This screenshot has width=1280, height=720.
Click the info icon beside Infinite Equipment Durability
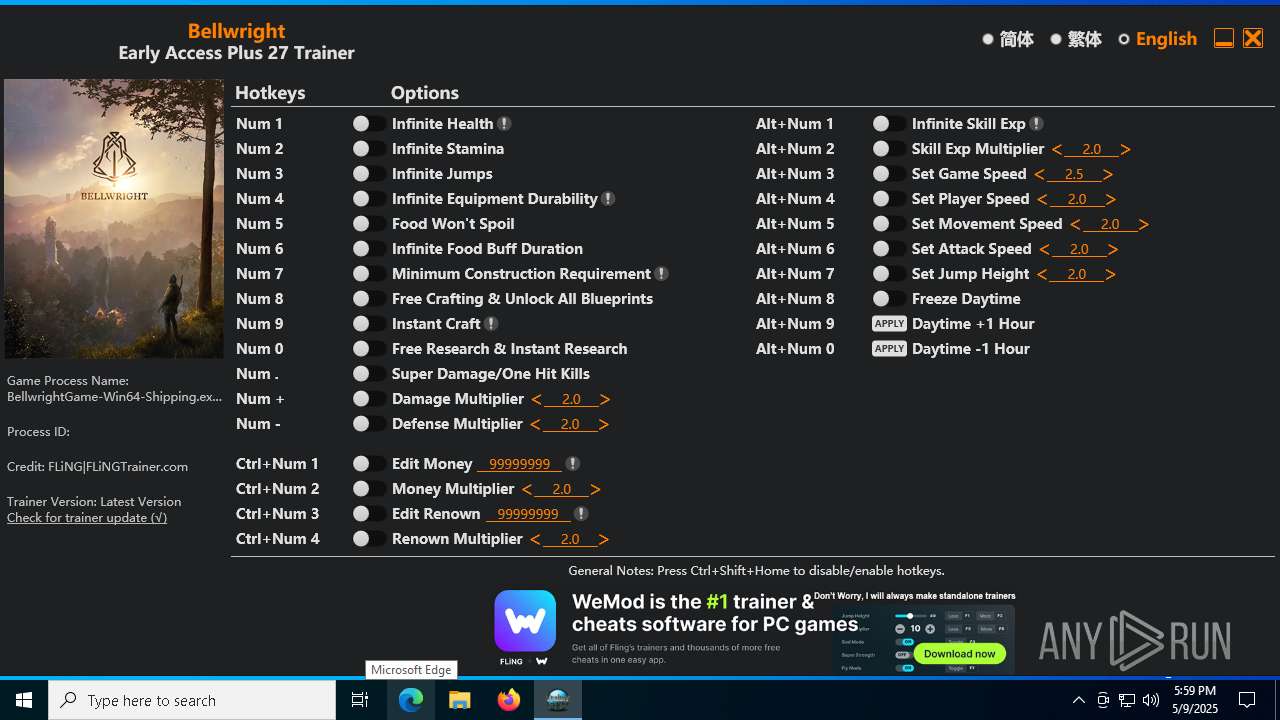click(x=608, y=199)
